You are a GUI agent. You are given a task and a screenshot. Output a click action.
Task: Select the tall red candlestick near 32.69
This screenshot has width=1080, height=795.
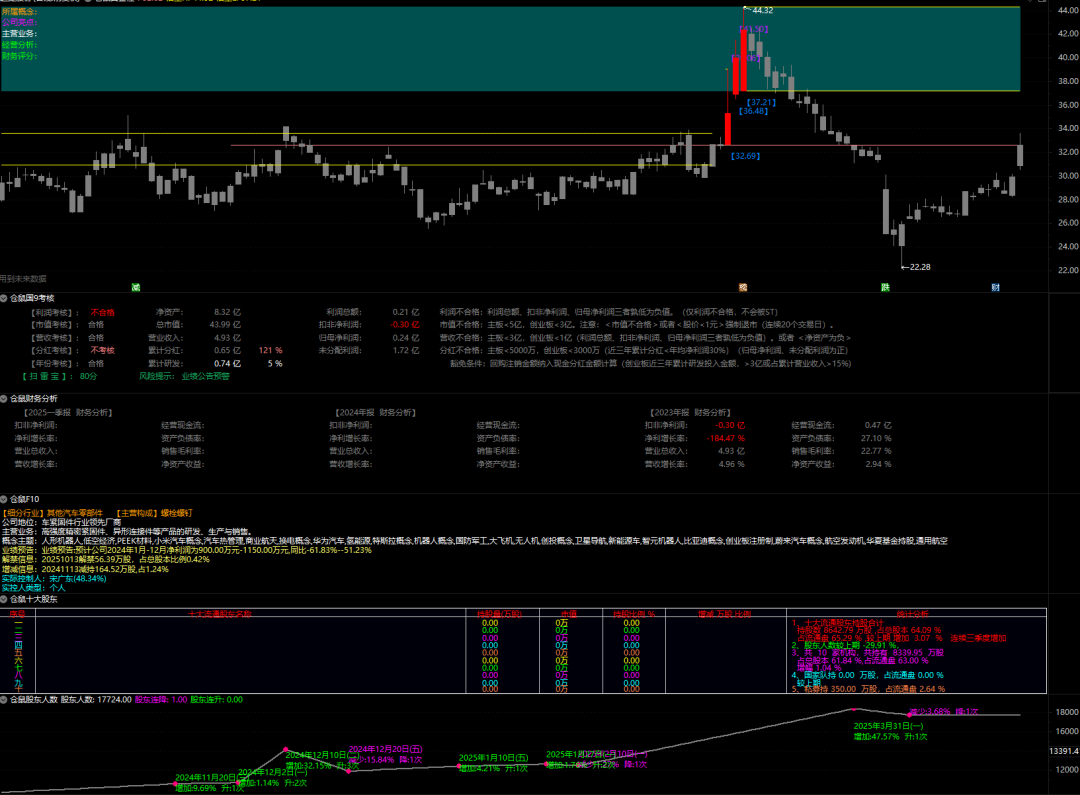[728, 129]
